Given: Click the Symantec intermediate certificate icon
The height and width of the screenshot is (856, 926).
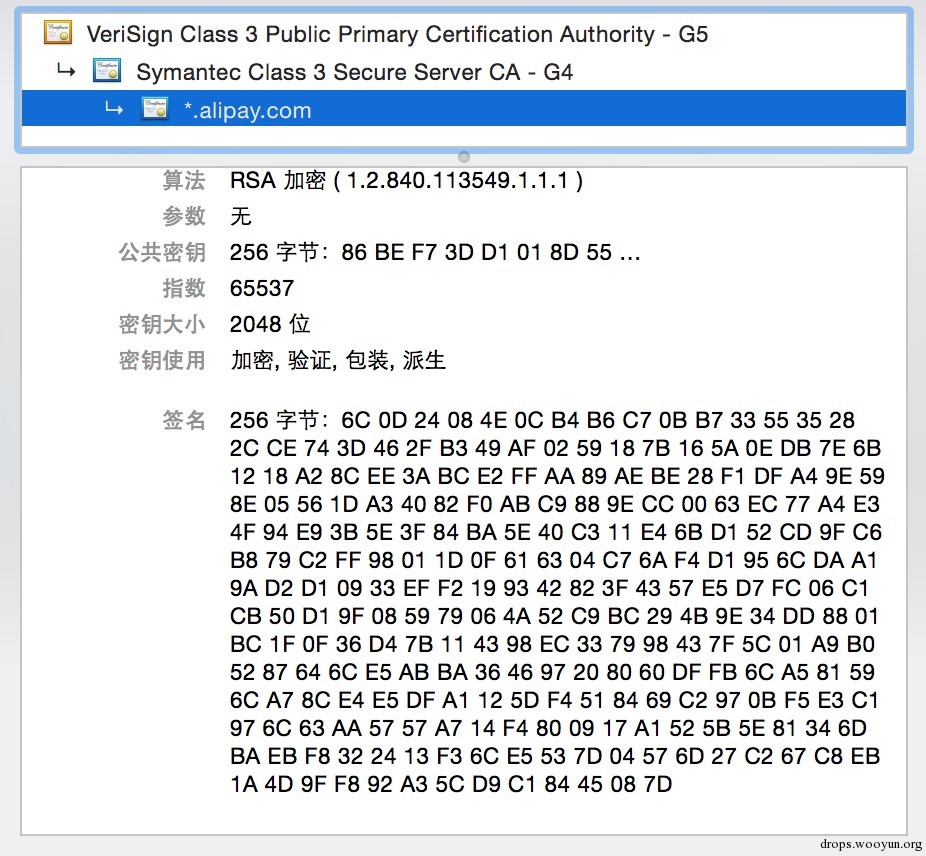Looking at the screenshot, I should 107,70.
